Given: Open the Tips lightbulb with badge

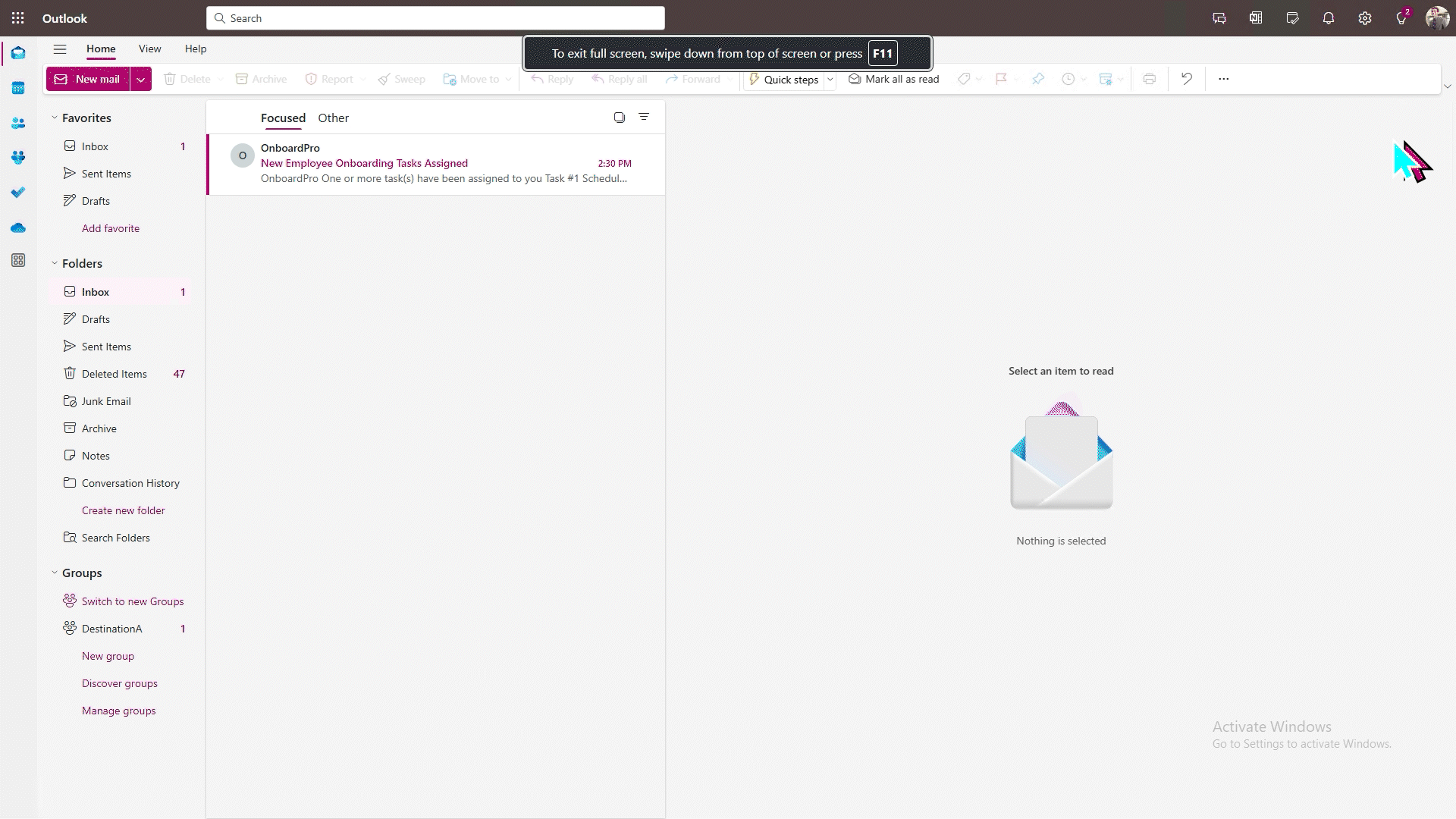Looking at the screenshot, I should click(1402, 17).
